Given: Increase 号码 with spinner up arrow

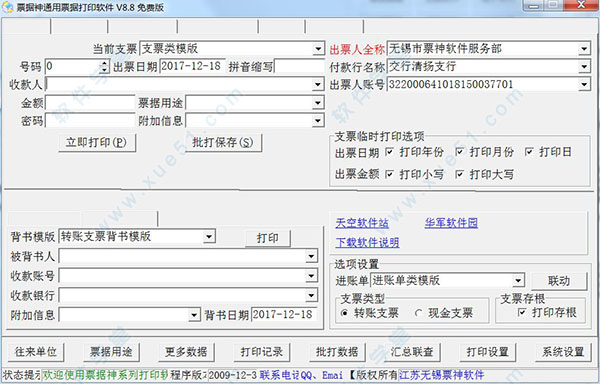Looking at the screenshot, I should tap(104, 63).
